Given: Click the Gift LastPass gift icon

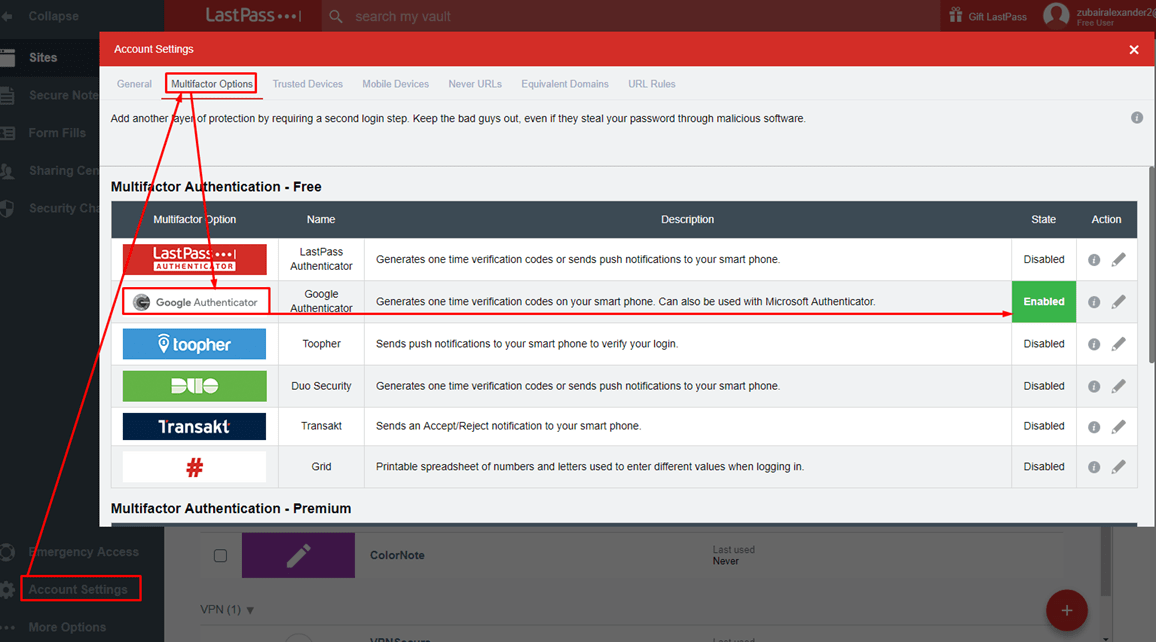Looking at the screenshot, I should coord(955,15).
